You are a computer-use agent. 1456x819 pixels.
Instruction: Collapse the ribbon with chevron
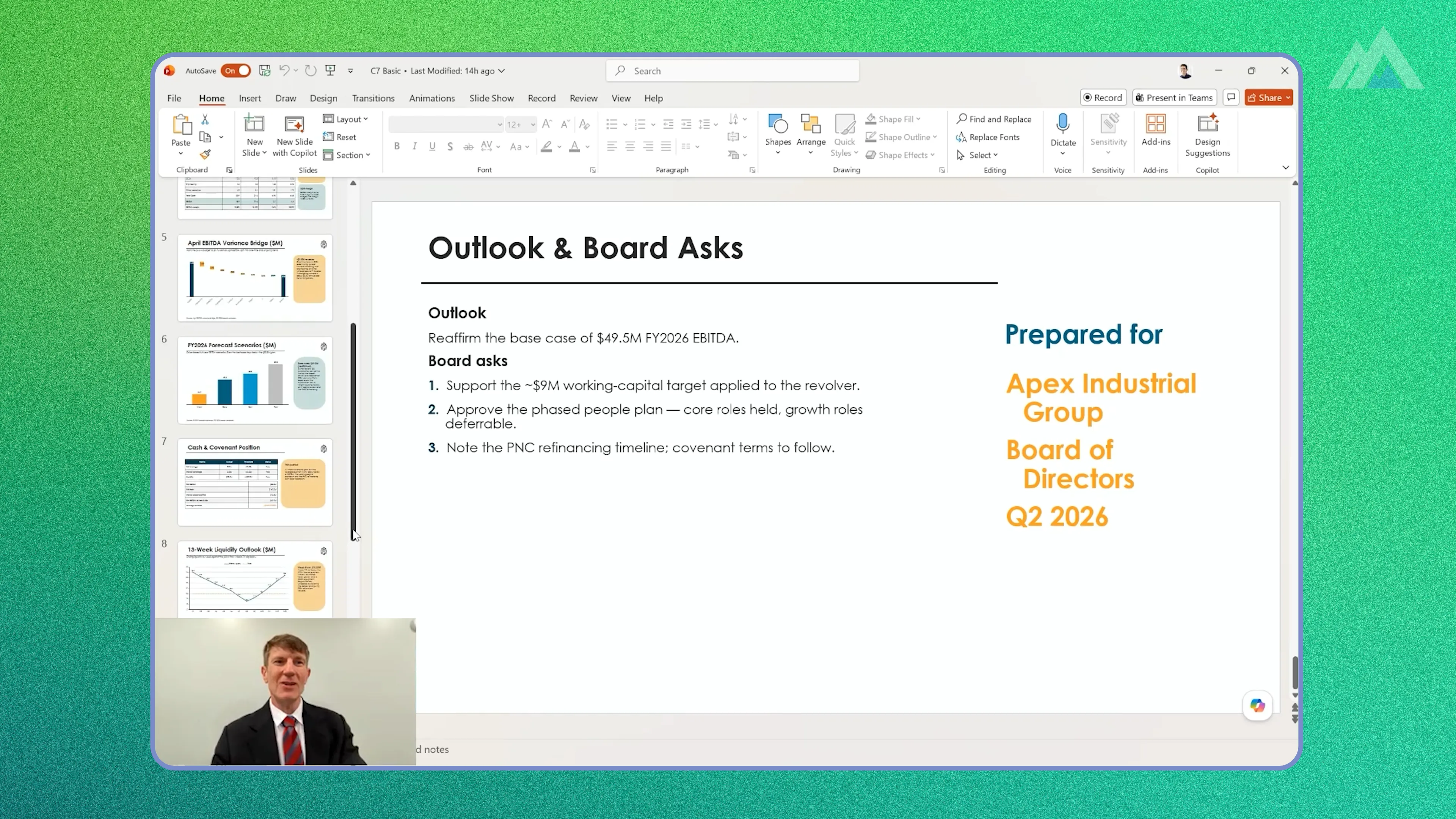tap(1285, 168)
